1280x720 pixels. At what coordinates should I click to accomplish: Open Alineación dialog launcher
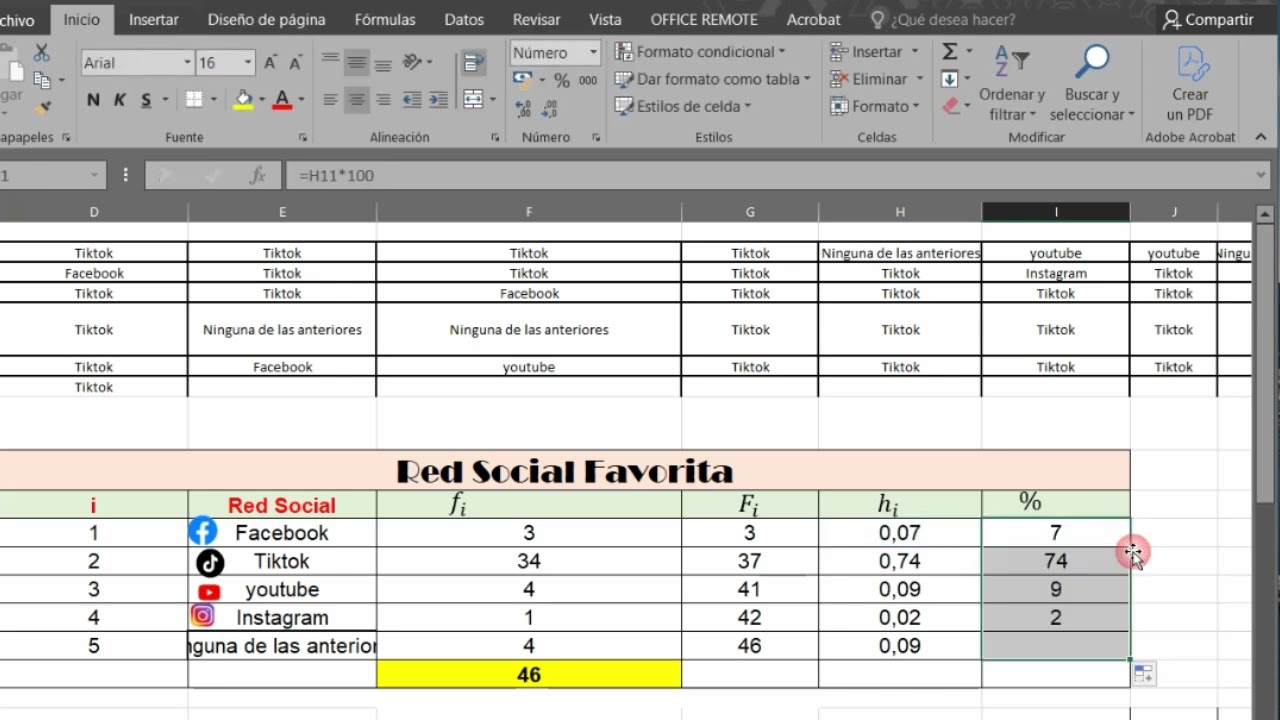pyautogui.click(x=494, y=137)
